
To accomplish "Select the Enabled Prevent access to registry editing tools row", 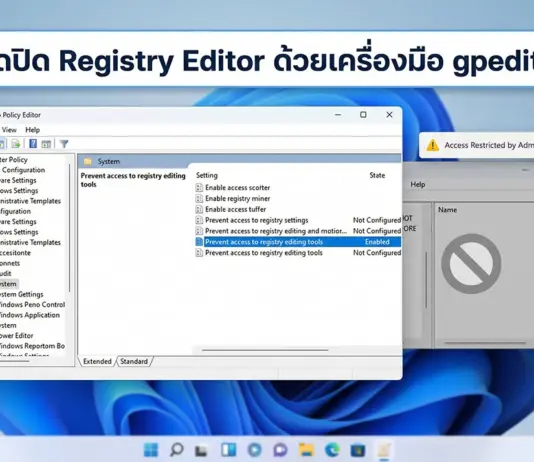I will 298,242.
